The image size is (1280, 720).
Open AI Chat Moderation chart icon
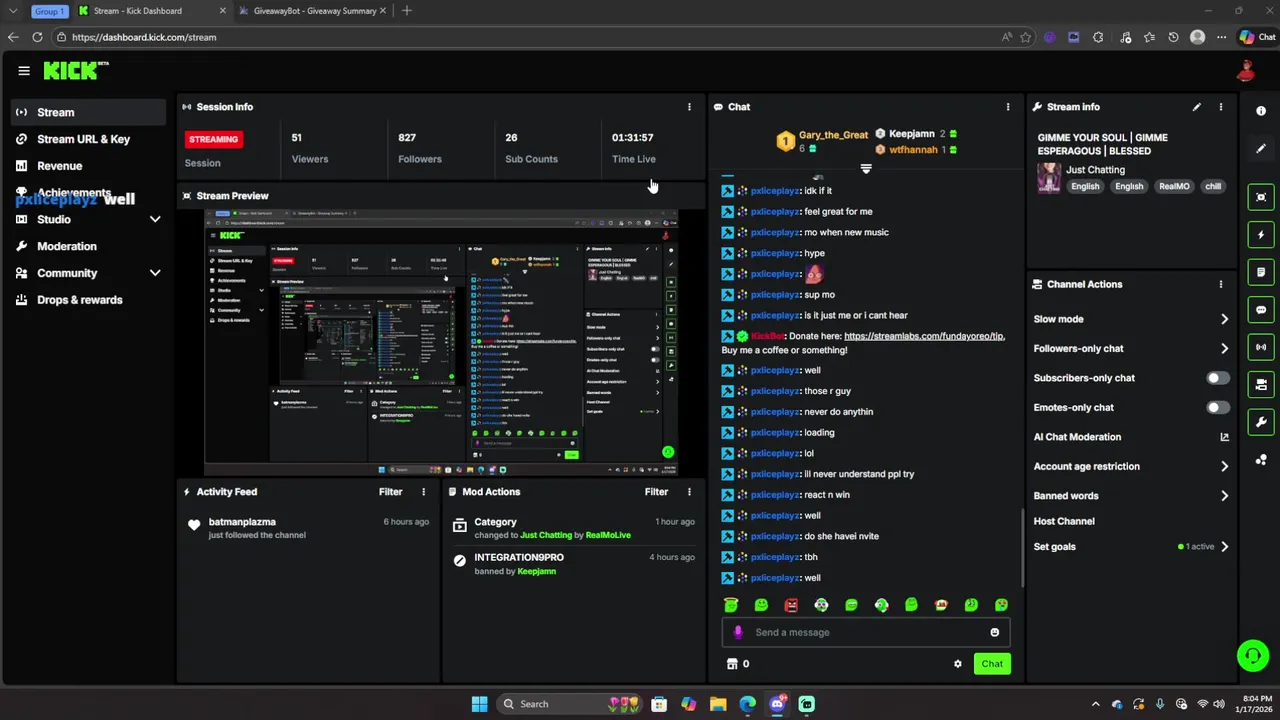pyautogui.click(x=1224, y=437)
